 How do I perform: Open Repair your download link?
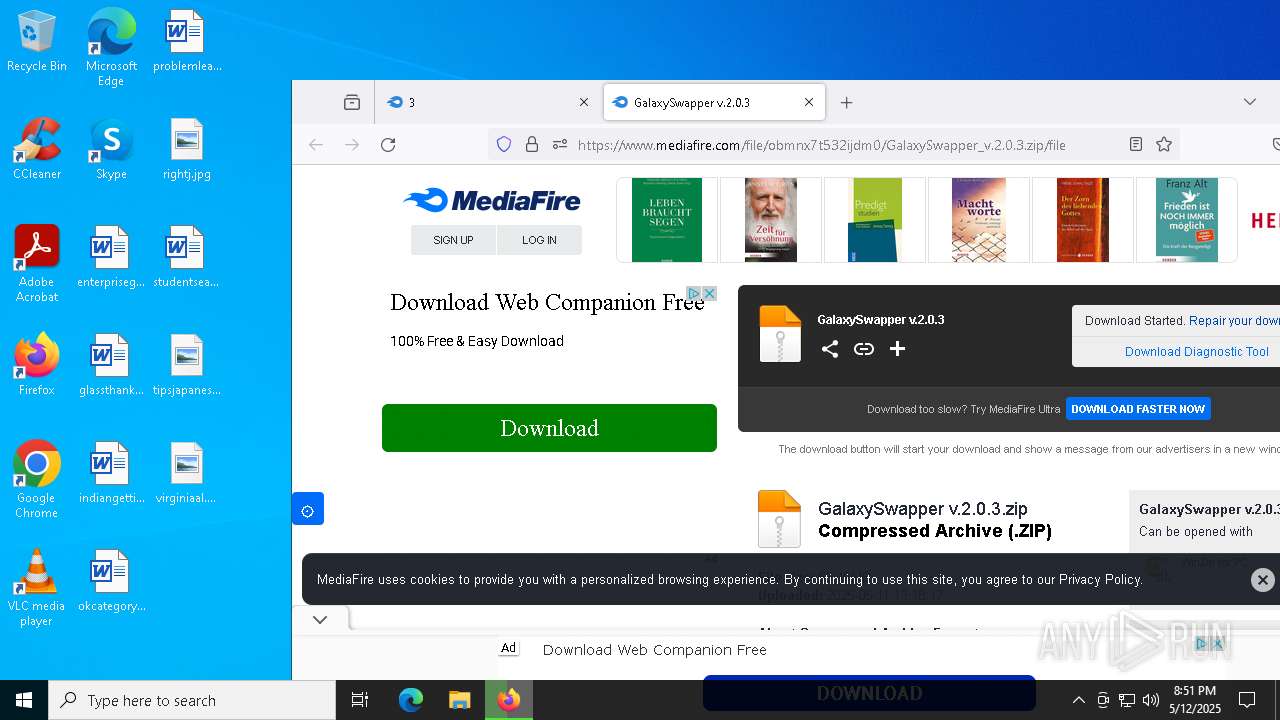coord(1234,321)
